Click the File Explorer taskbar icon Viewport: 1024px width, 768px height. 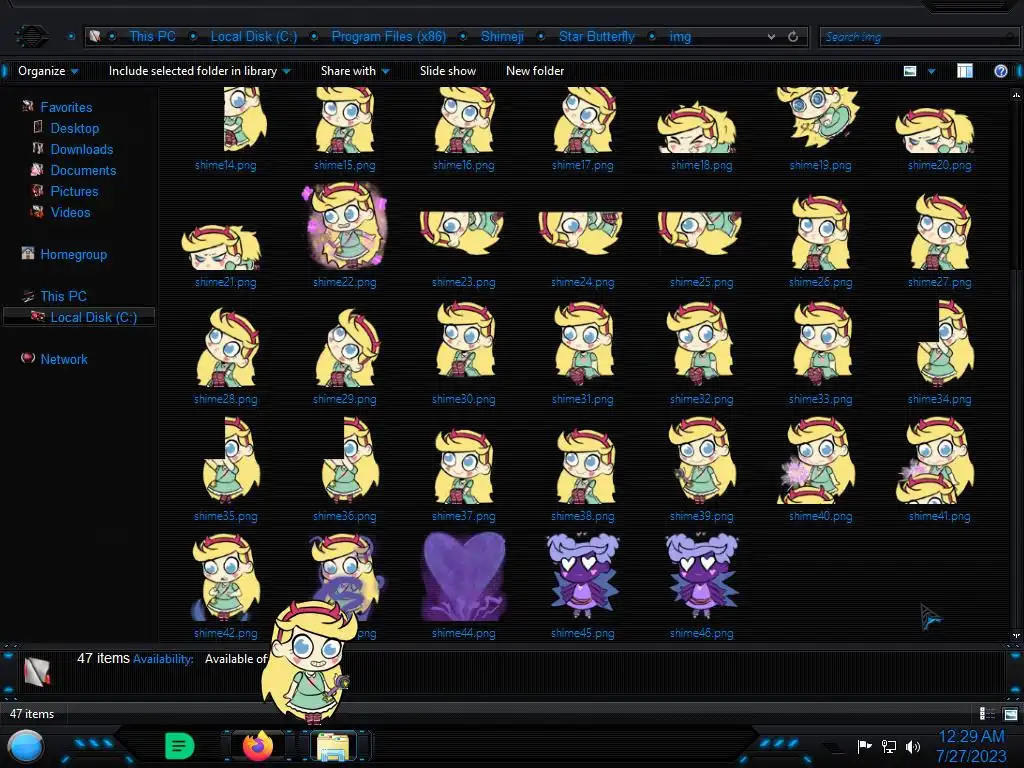click(x=333, y=746)
